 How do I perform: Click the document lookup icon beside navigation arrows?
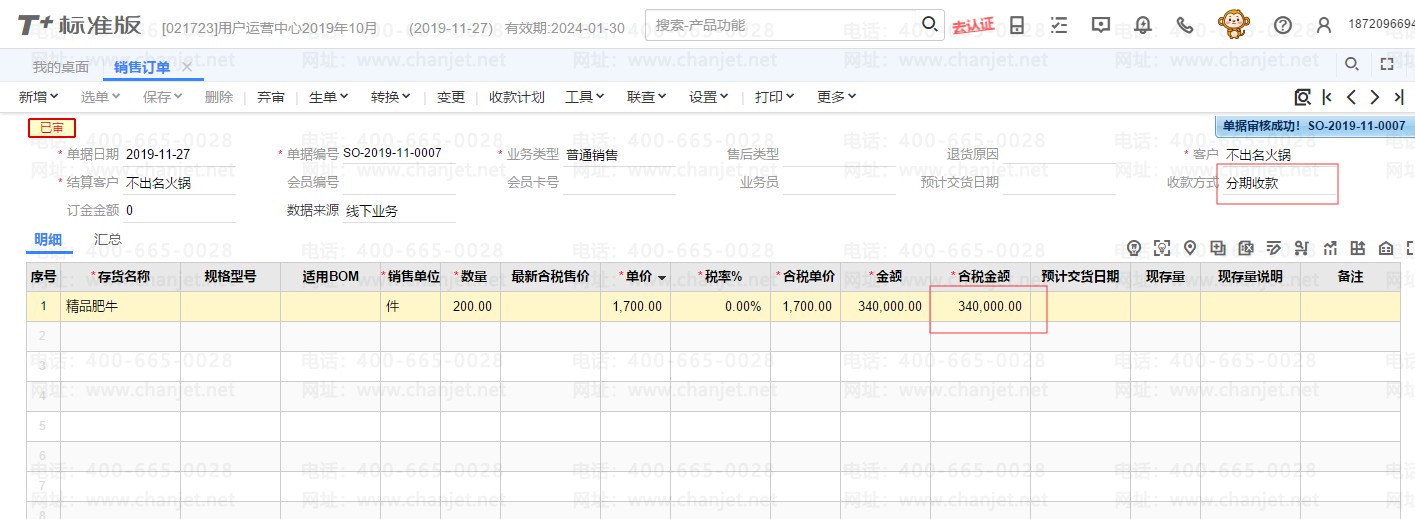click(1302, 97)
